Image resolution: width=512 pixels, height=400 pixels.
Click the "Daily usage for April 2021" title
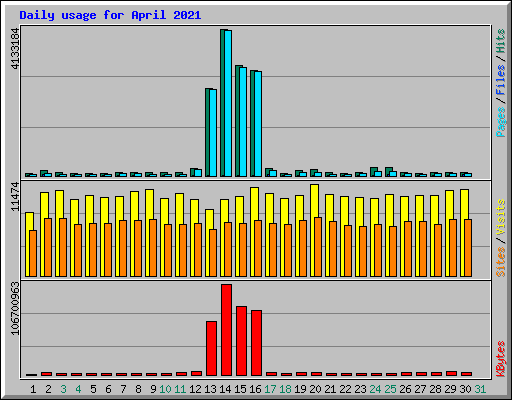click(x=110, y=15)
